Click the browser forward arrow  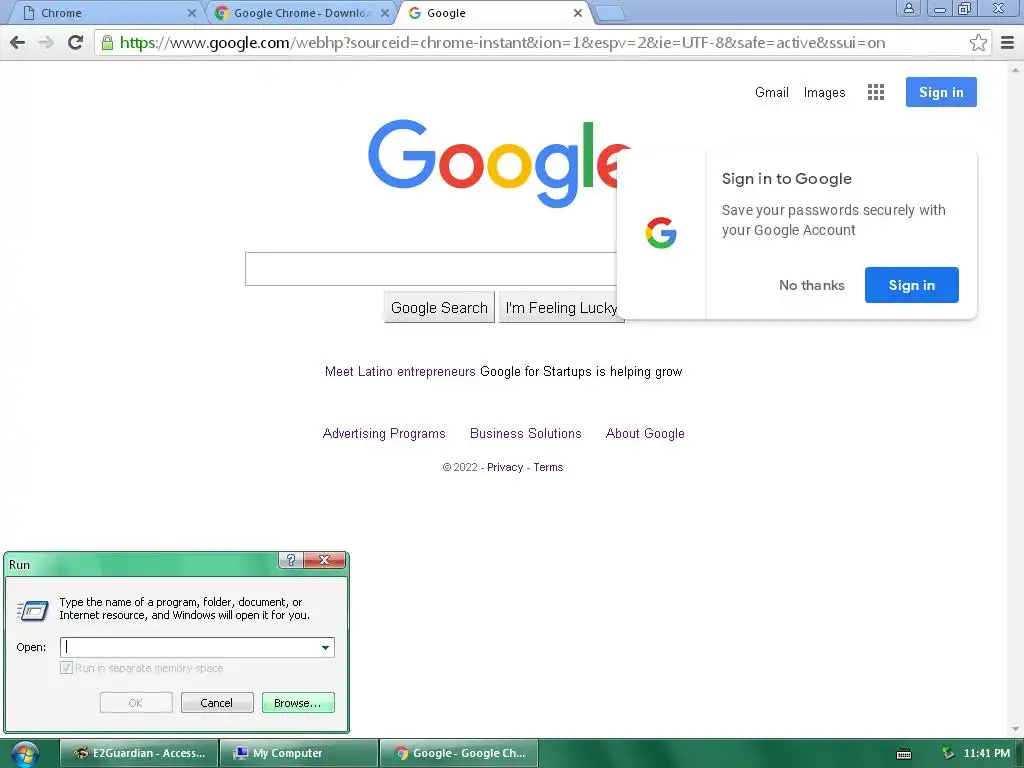tap(46, 42)
